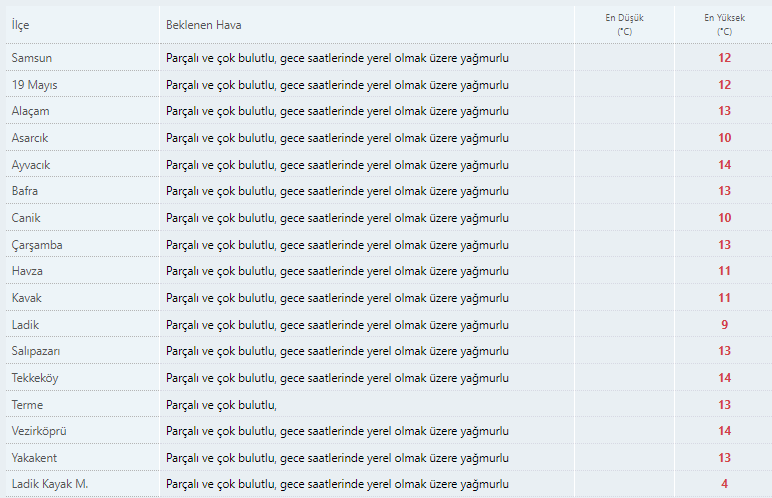This screenshot has width=772, height=498.
Task: Select the Kavak district name
Action: (x=27, y=298)
